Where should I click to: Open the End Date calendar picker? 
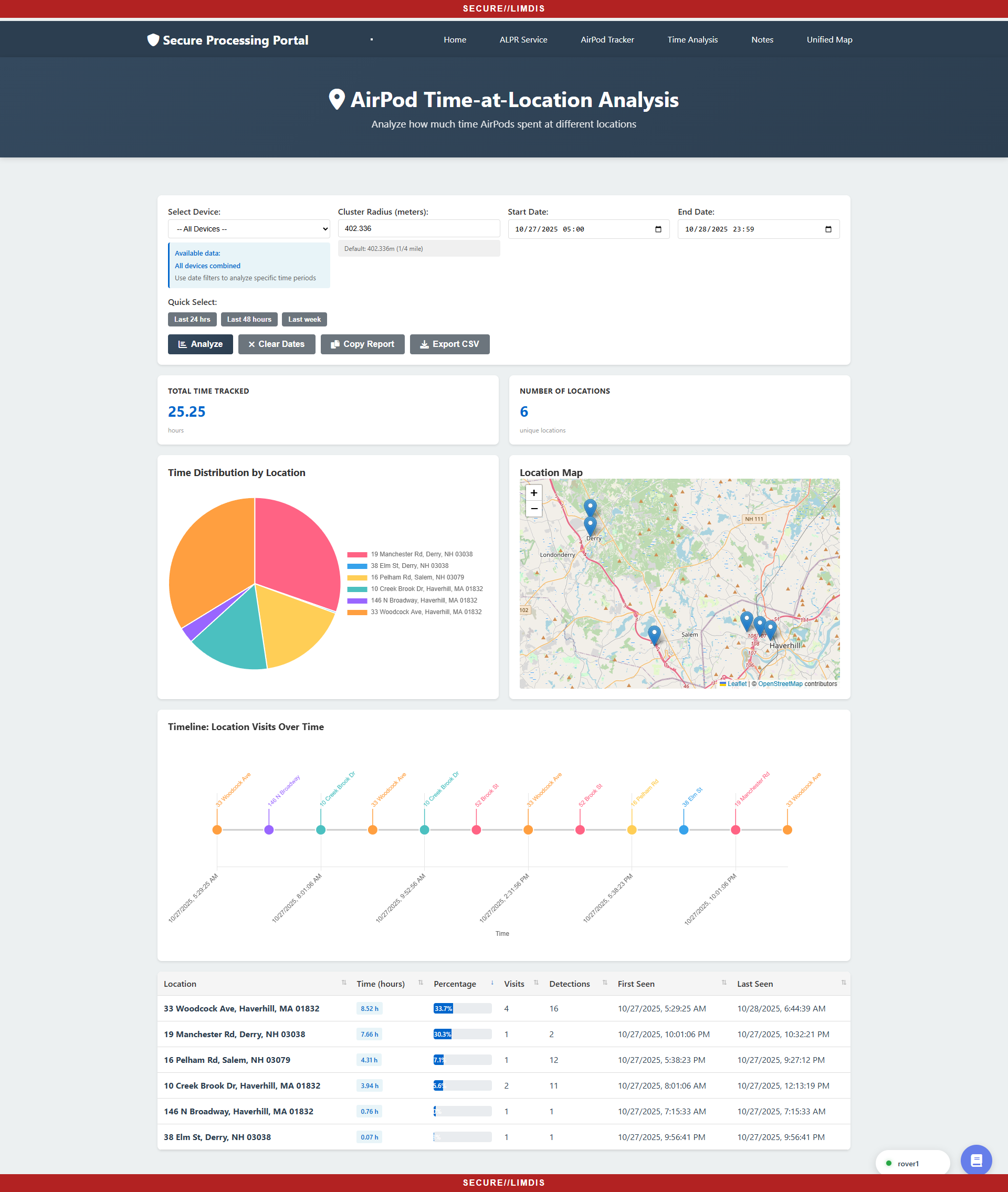(x=828, y=229)
